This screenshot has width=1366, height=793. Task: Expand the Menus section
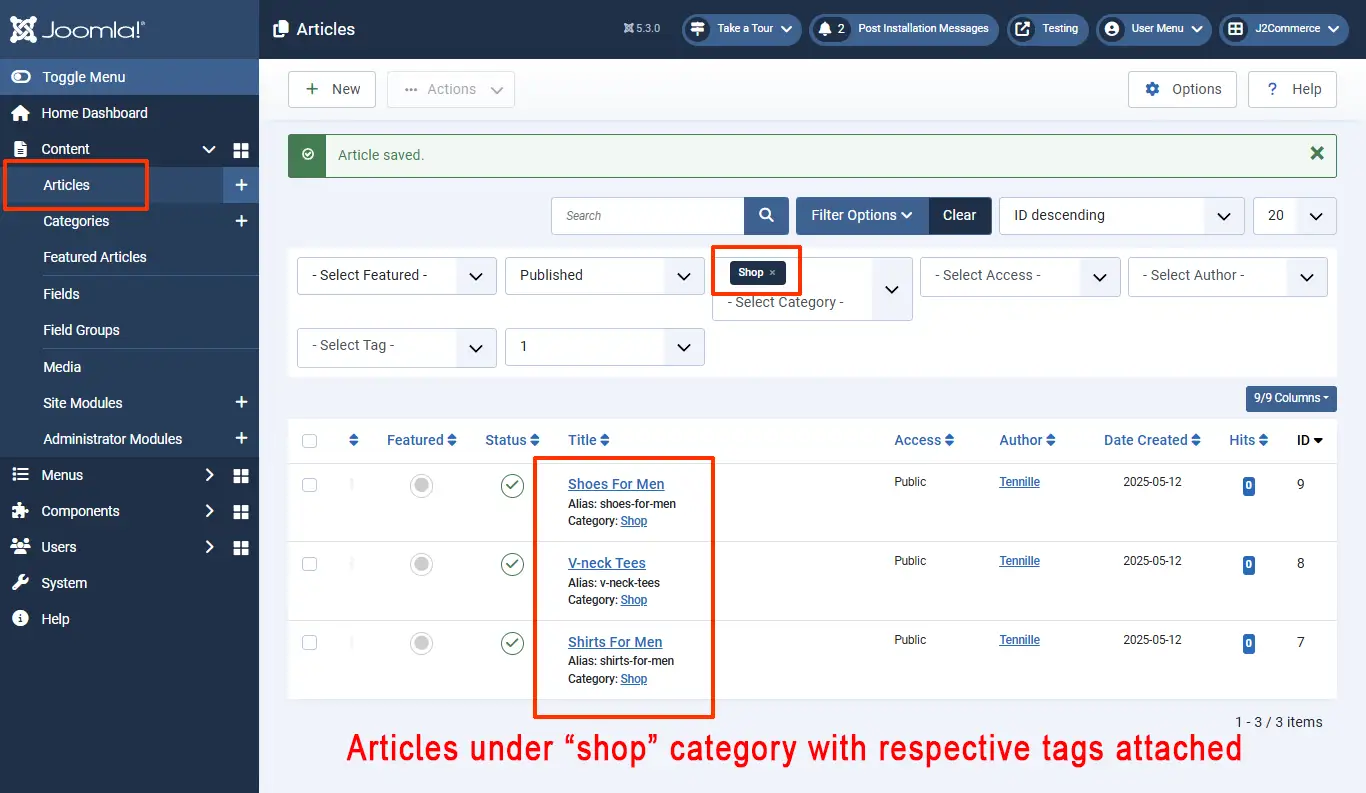pyautogui.click(x=209, y=475)
